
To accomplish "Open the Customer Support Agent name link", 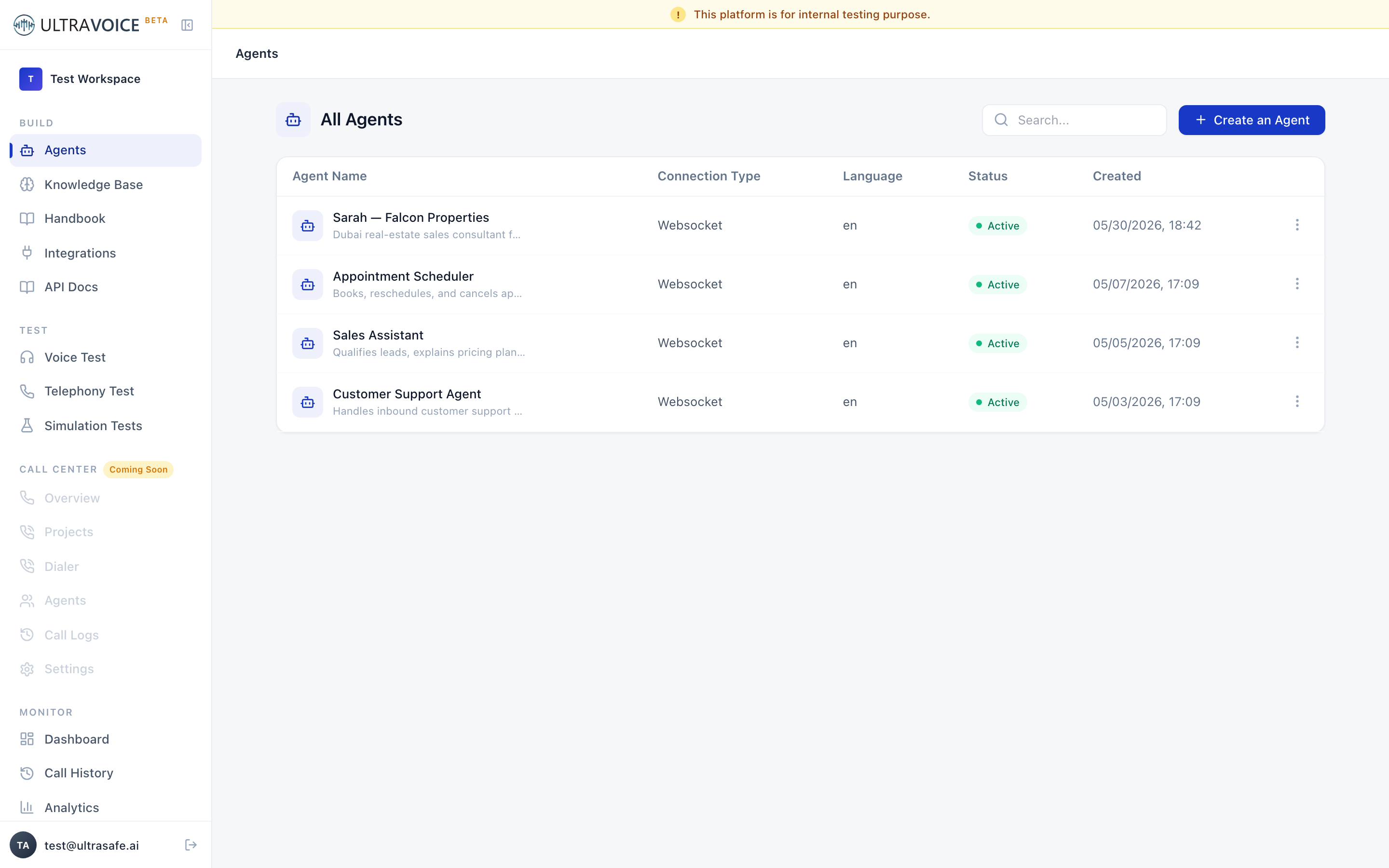I will (x=407, y=394).
